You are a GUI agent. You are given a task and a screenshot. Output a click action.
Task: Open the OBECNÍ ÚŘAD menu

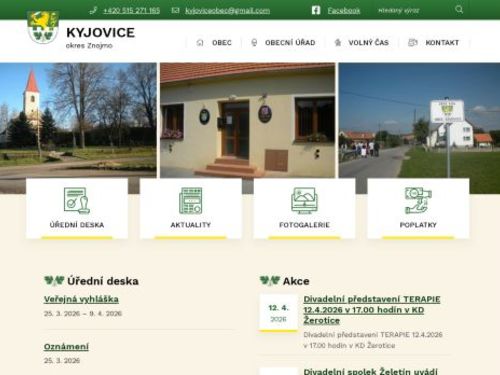290,43
